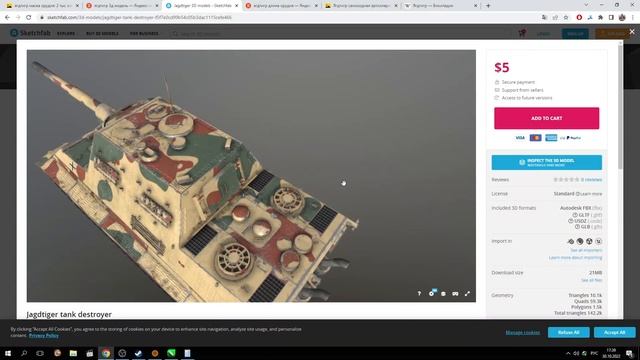
Task: Open the model inspector layers icon in viewer
Action: 443,293
